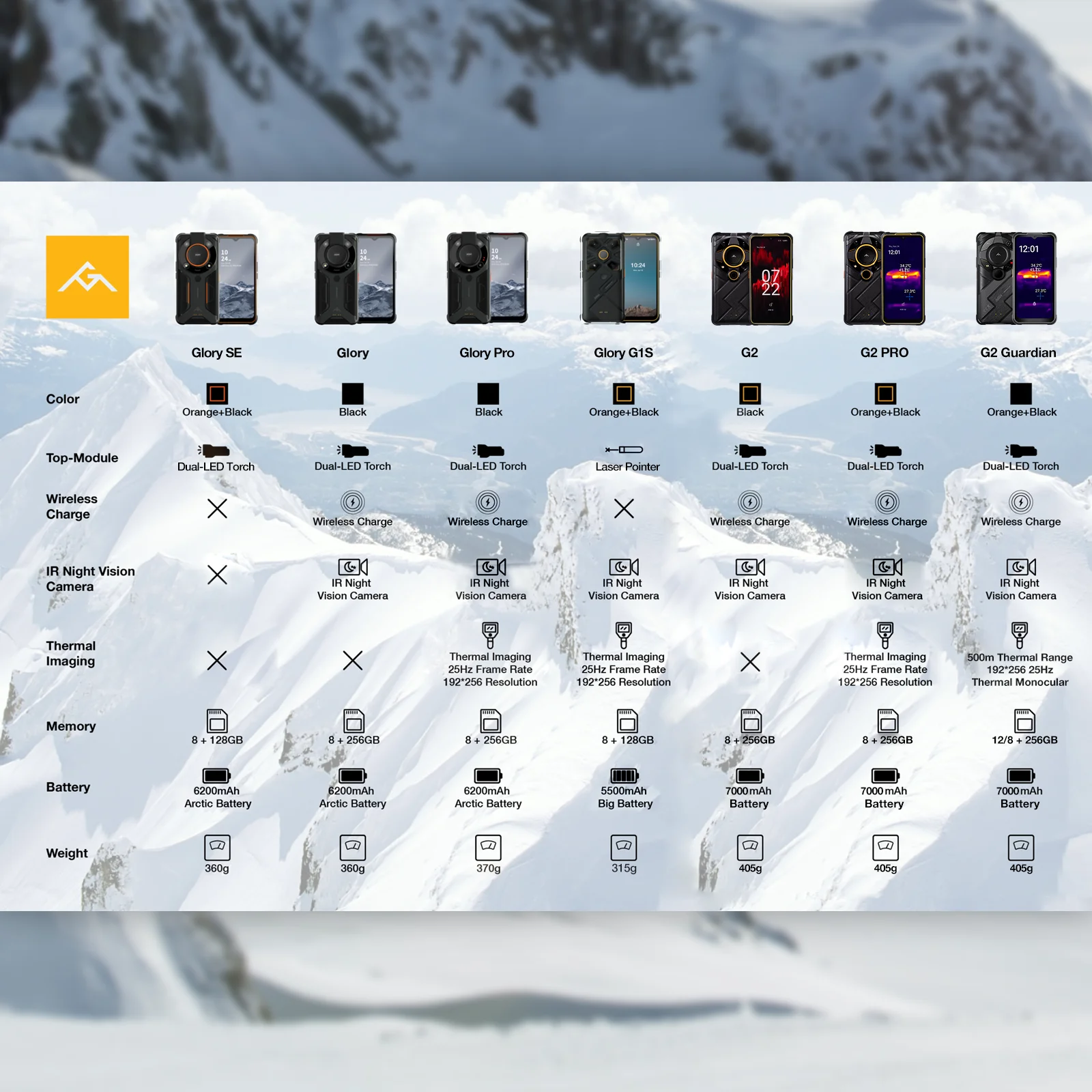1092x1092 pixels.
Task: Click the thermal imaging icon under Glory Pro
Action: click(x=490, y=635)
